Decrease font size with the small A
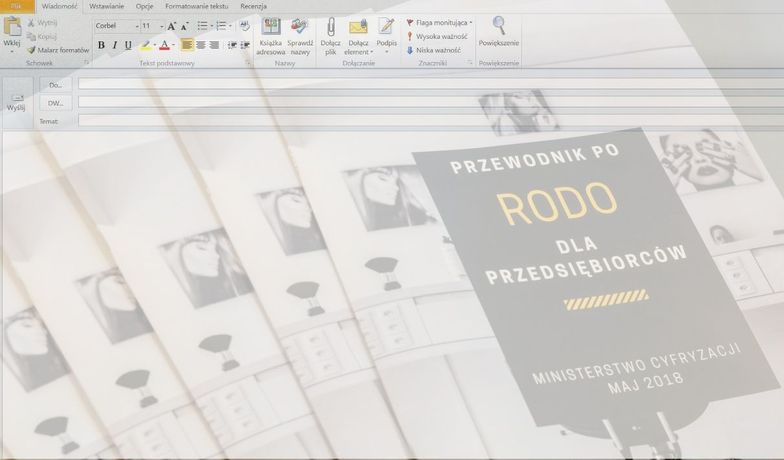The image size is (784, 460). pyautogui.click(x=184, y=26)
